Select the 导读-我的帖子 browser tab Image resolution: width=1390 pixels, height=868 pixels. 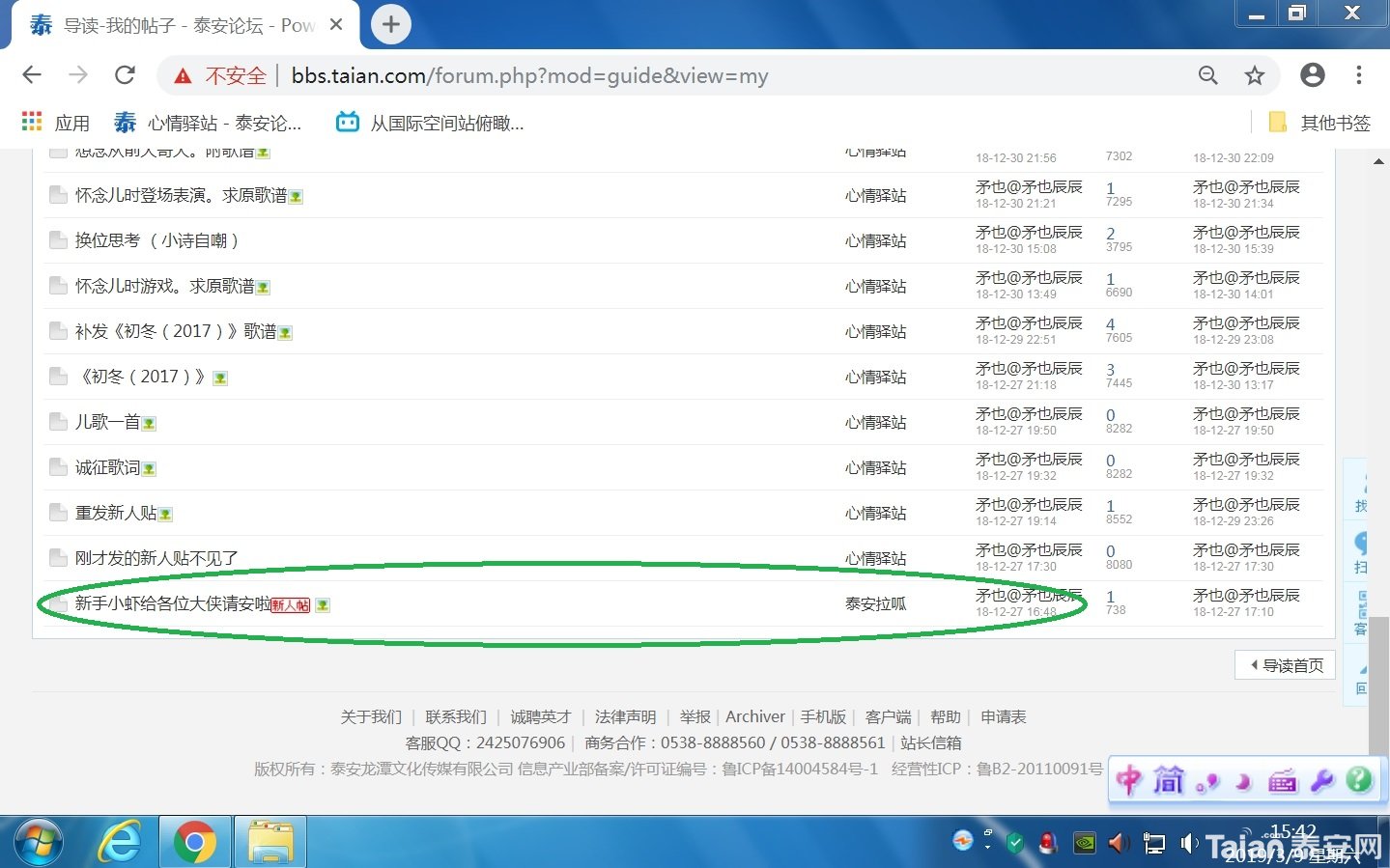(185, 25)
